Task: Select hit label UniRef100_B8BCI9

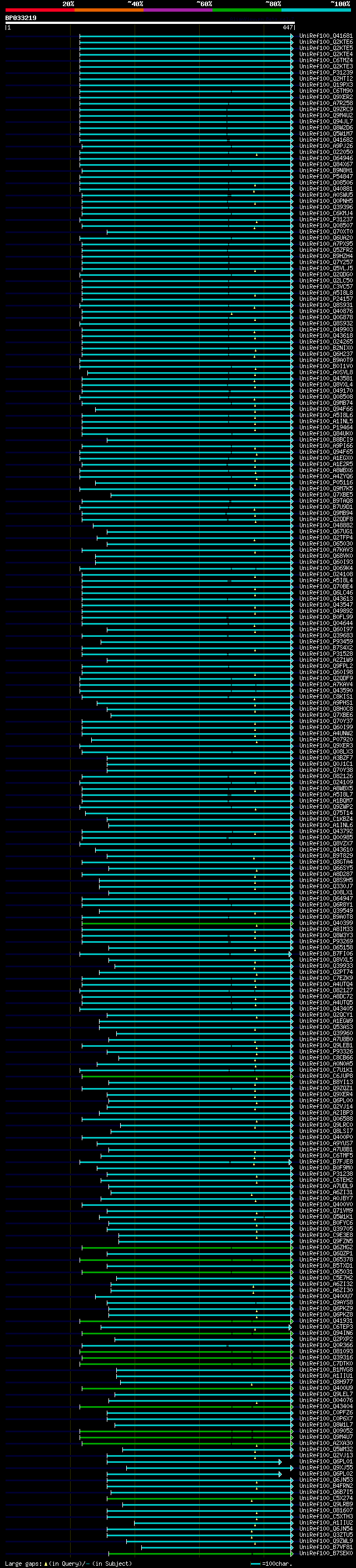Action: tap(325, 439)
